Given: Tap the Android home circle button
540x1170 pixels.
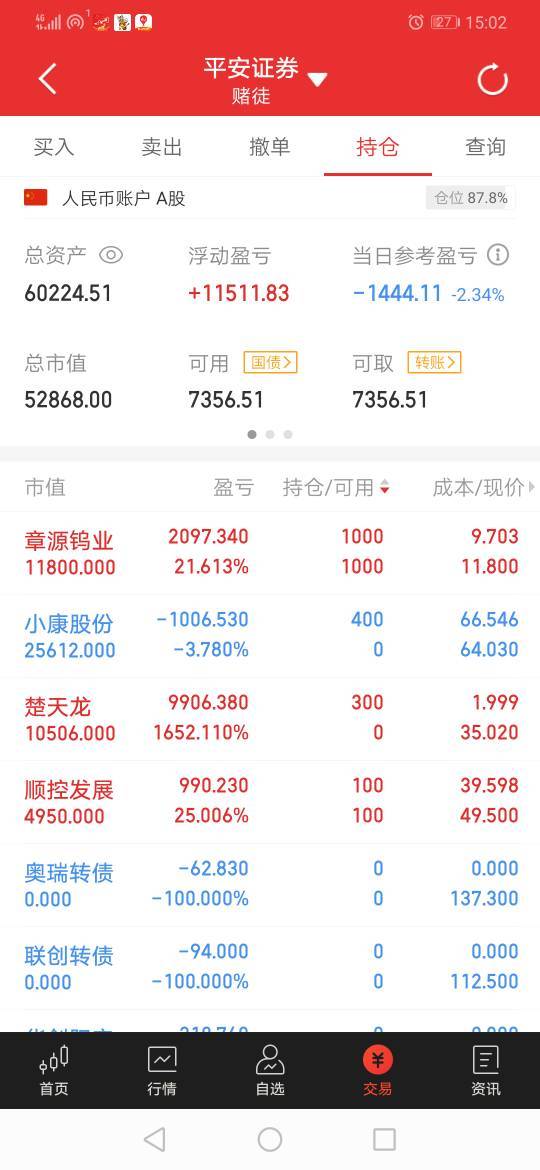Looking at the screenshot, I should pyautogui.click(x=270, y=1139).
